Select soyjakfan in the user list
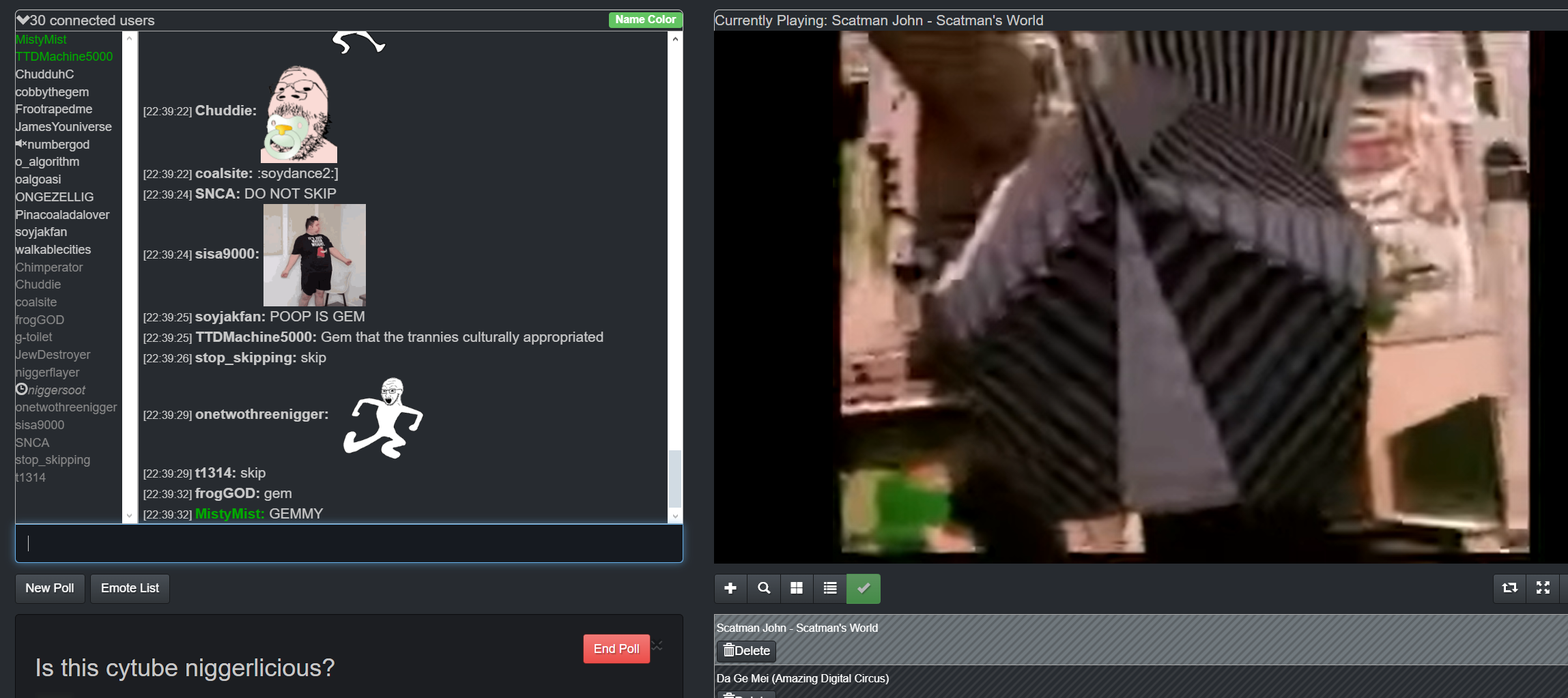 pos(41,232)
